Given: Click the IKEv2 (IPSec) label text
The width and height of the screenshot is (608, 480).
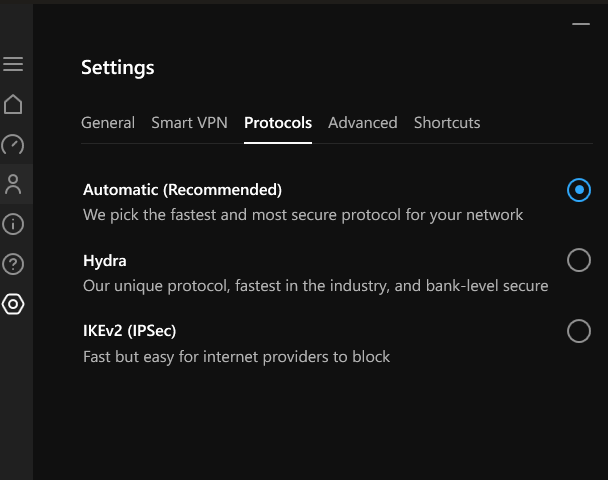Looking at the screenshot, I should coord(130,331).
